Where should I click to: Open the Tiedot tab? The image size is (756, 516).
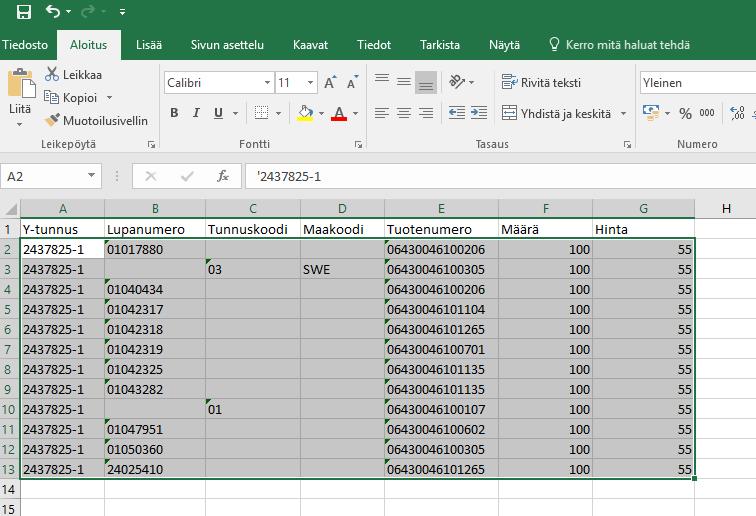(374, 45)
